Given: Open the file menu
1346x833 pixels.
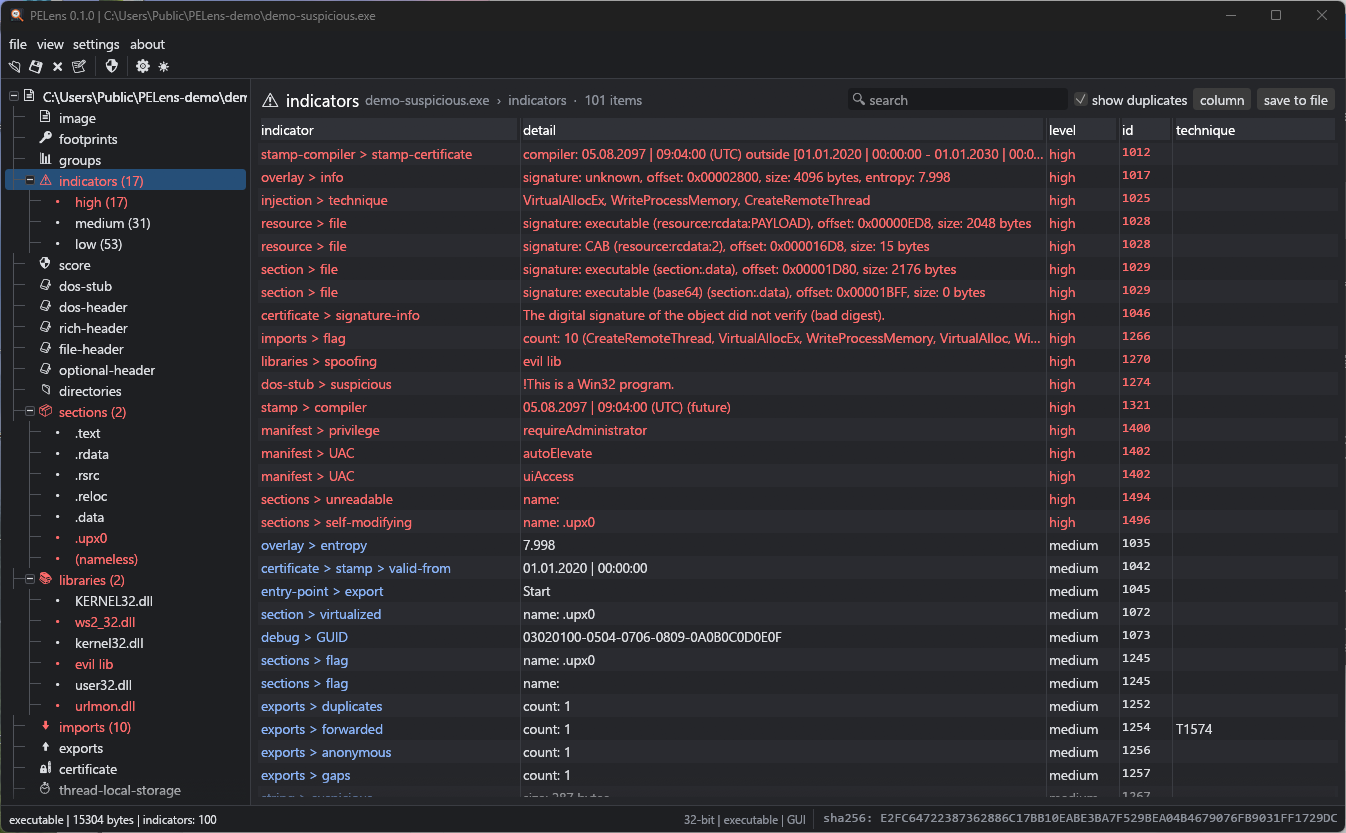Looking at the screenshot, I should tap(18, 44).
